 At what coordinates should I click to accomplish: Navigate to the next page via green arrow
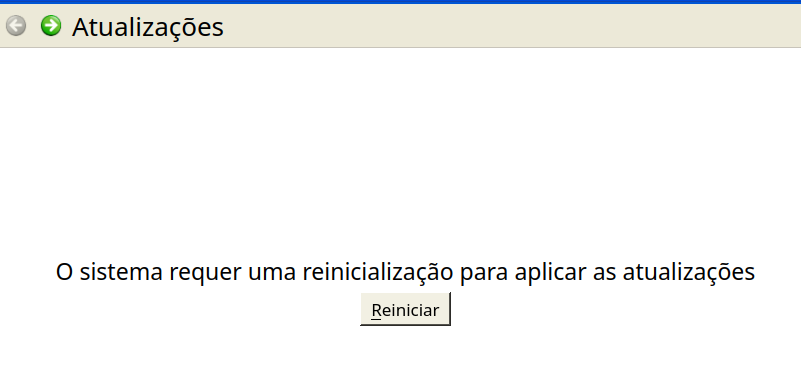pos(51,26)
